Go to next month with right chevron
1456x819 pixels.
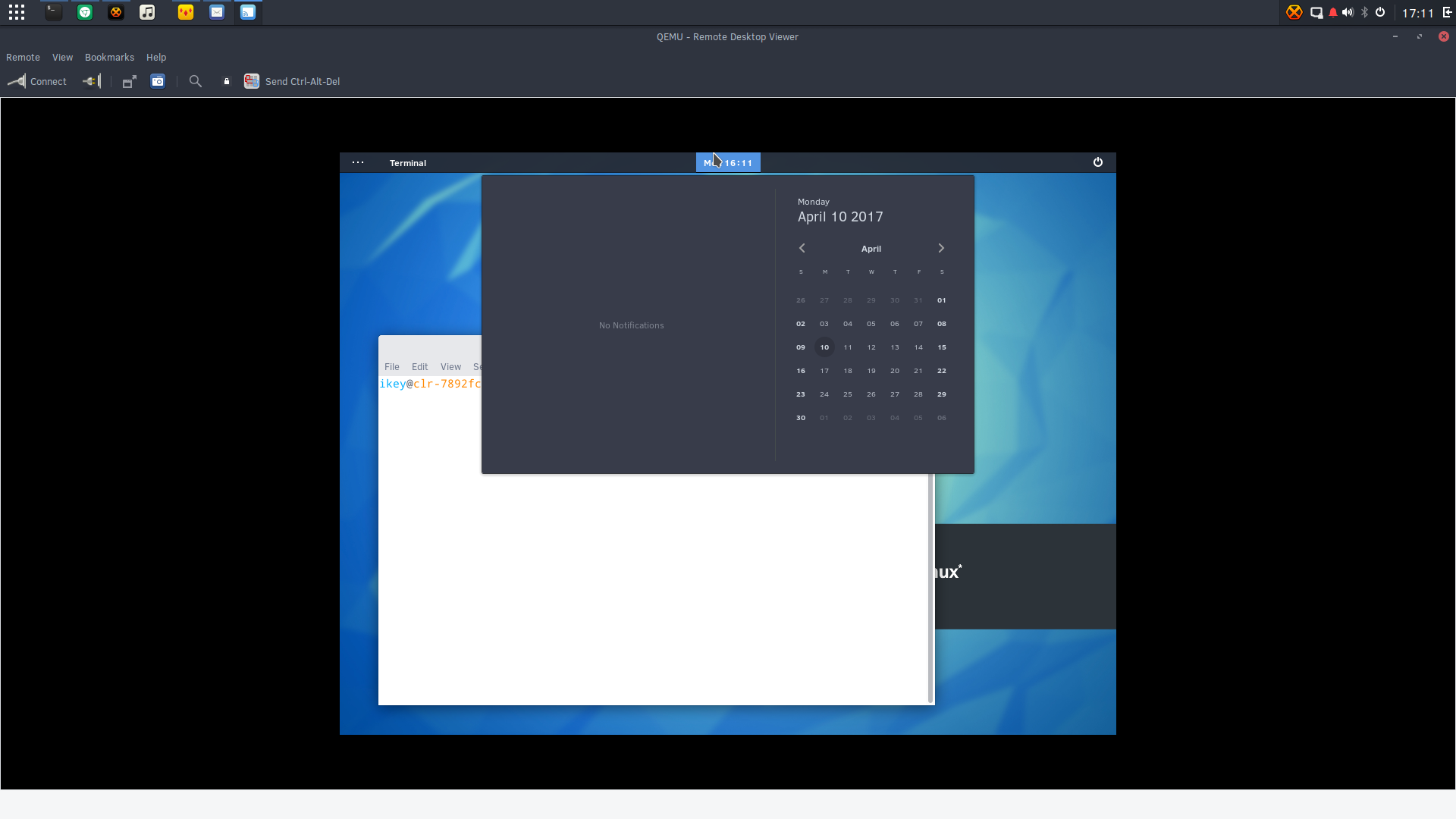[941, 248]
